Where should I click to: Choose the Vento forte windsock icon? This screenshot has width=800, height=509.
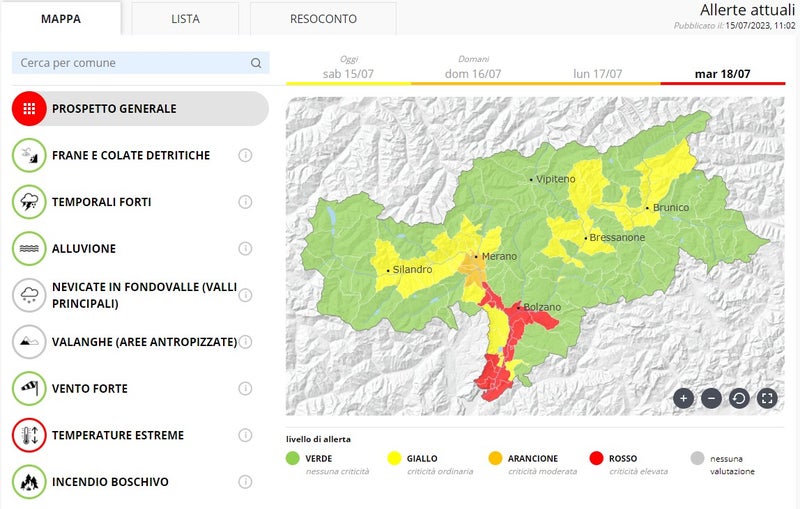point(29,388)
